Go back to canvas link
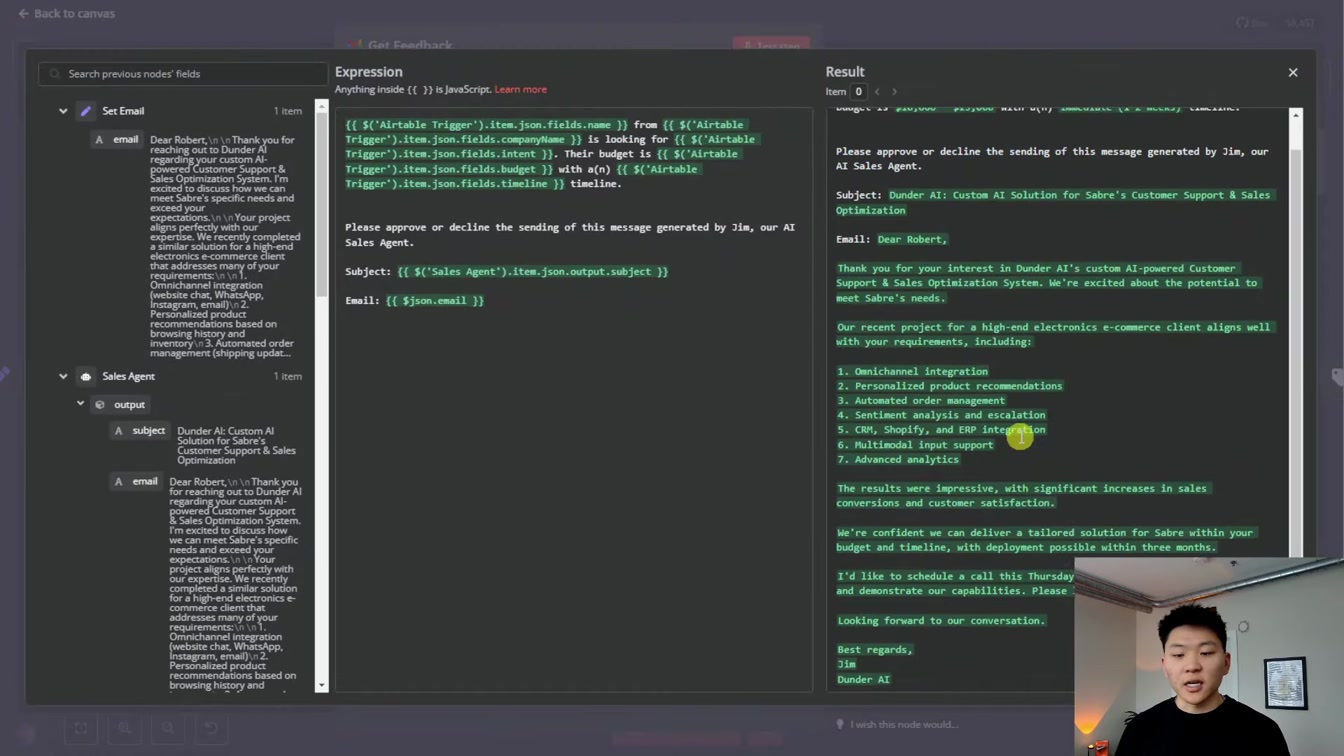 coord(66,13)
